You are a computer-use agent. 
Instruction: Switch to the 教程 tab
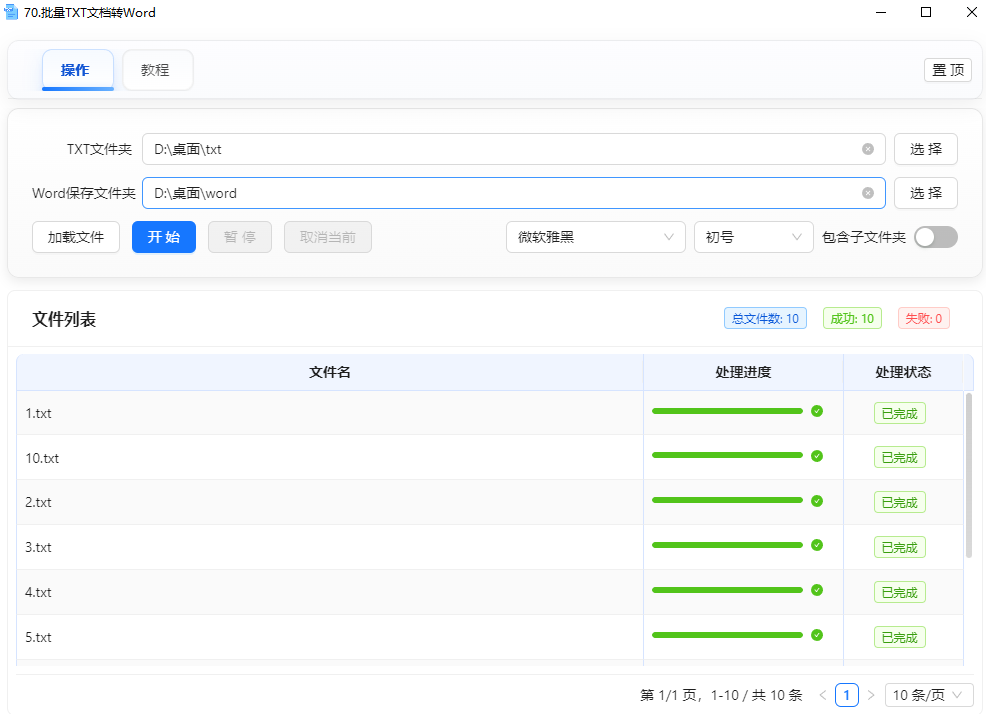coord(156,70)
